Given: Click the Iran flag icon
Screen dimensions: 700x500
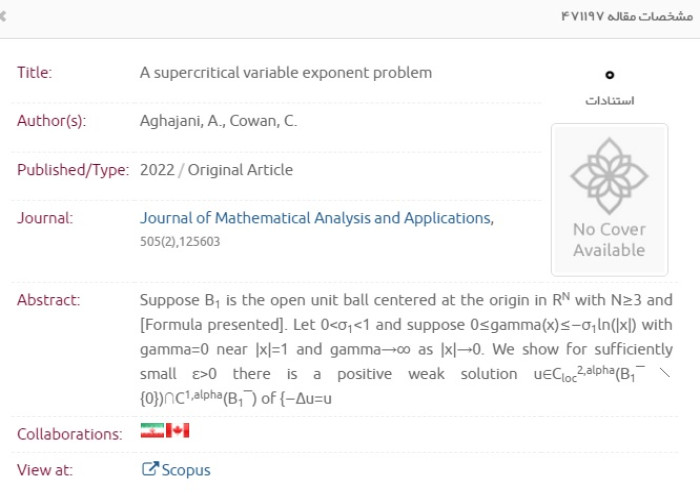Looking at the screenshot, I should click(x=152, y=431).
